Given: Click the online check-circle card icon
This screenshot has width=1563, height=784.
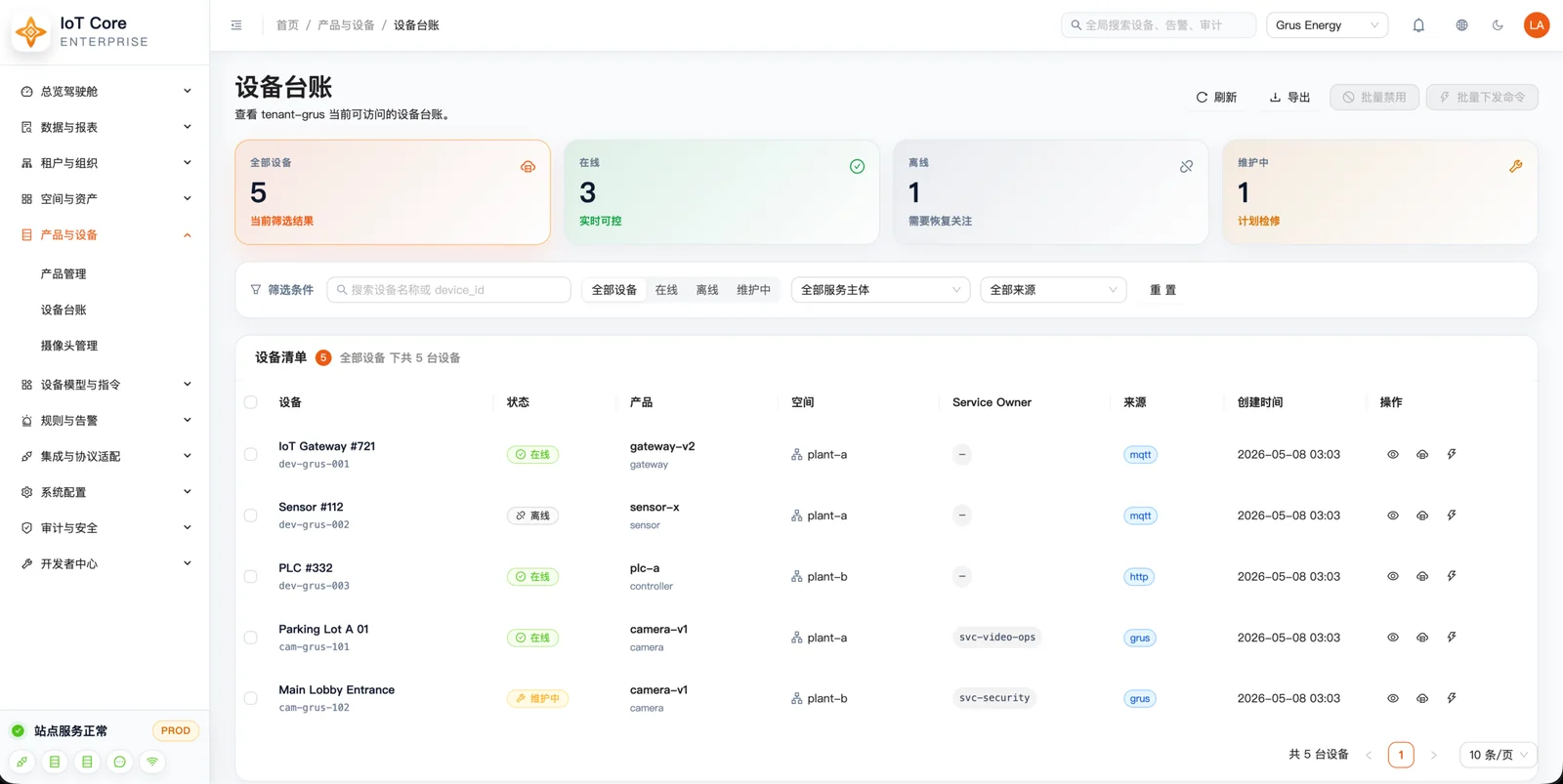Looking at the screenshot, I should (857, 167).
